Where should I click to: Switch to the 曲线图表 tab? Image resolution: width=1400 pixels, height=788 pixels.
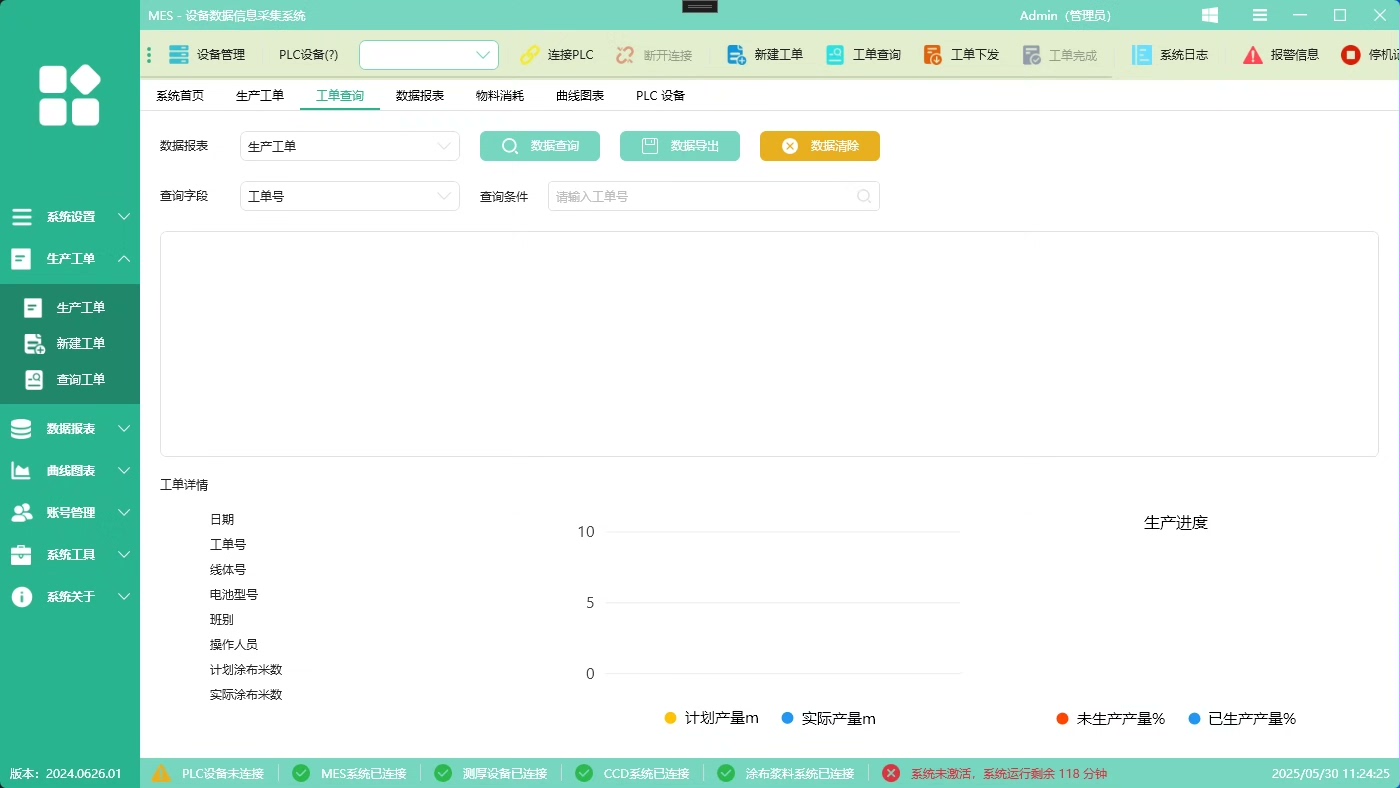click(x=580, y=96)
